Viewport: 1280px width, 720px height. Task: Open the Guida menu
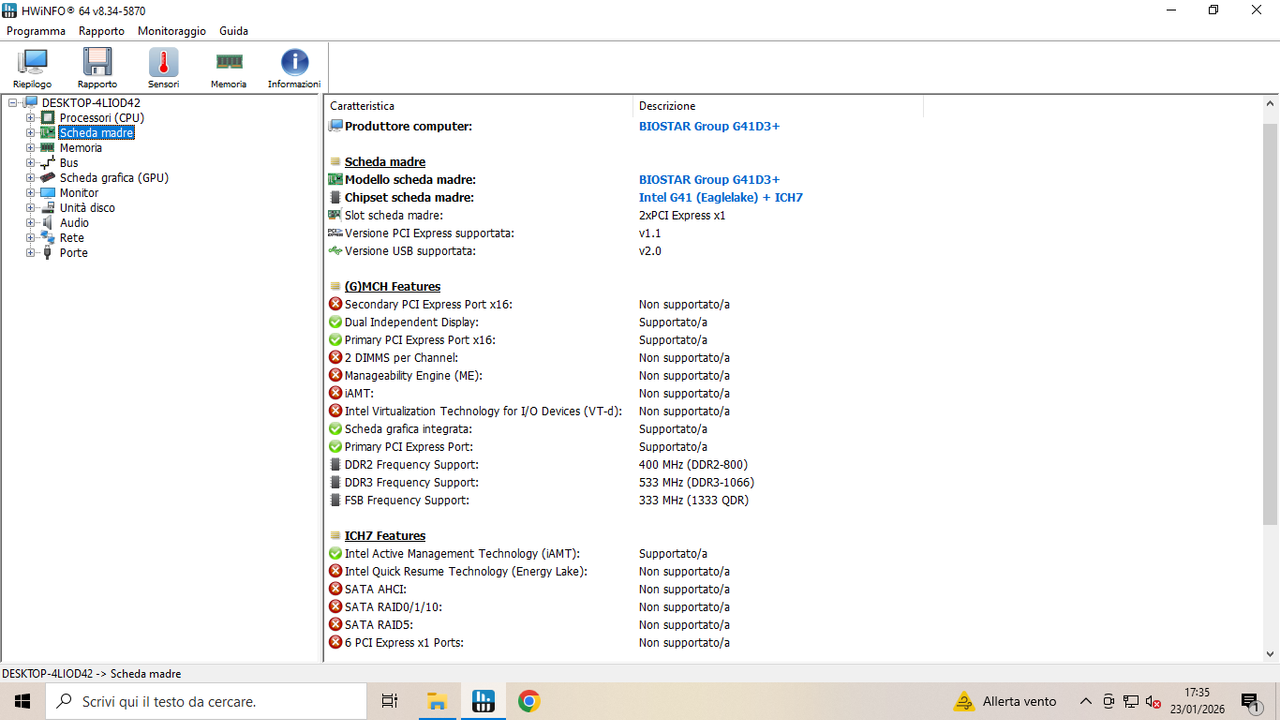[x=234, y=31]
